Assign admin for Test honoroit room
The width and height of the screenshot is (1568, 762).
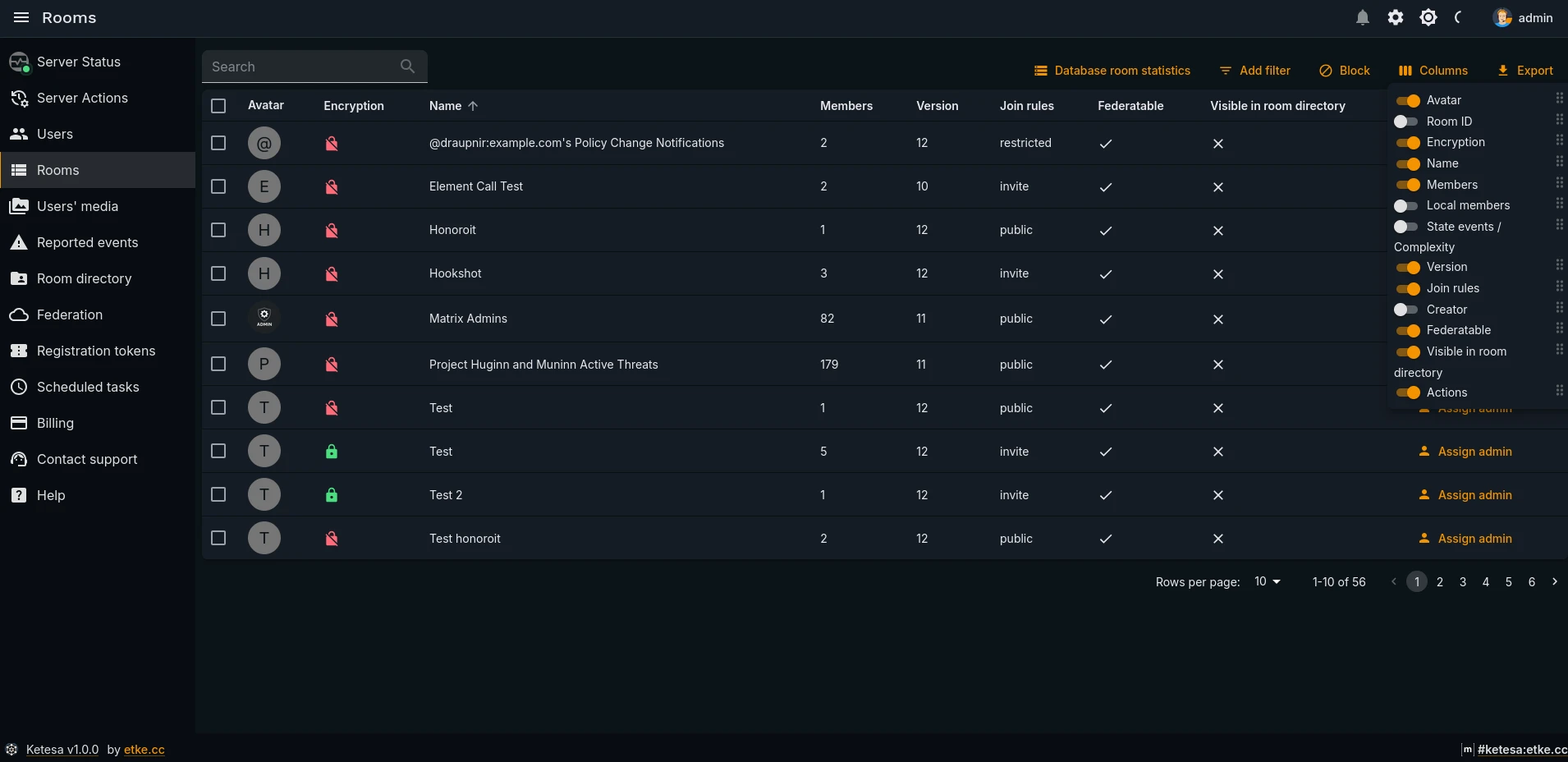pos(1465,539)
